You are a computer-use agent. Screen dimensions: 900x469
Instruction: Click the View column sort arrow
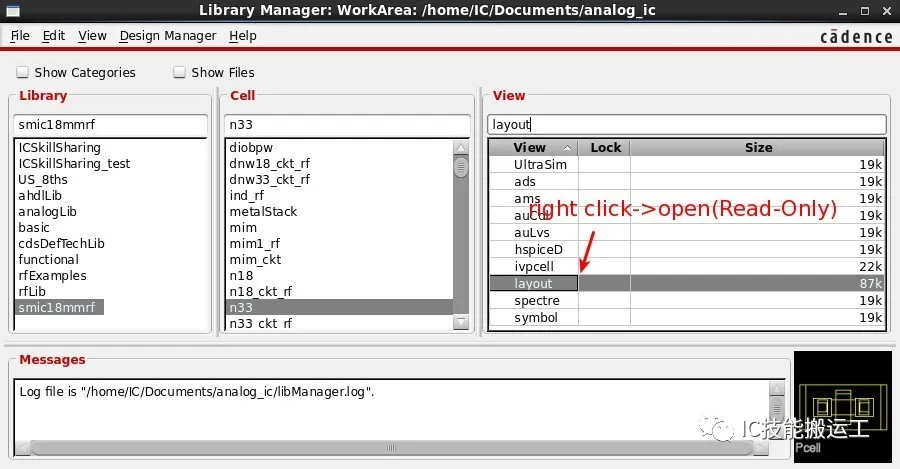point(567,148)
